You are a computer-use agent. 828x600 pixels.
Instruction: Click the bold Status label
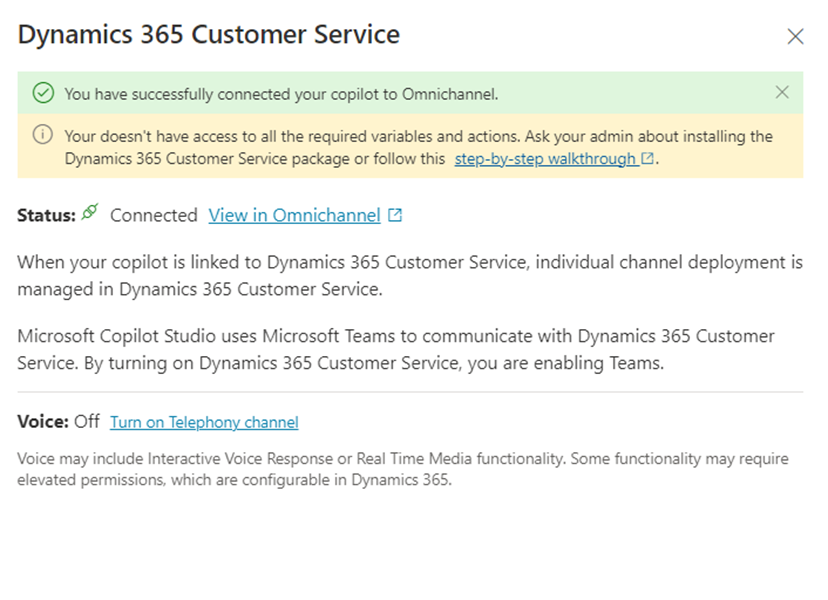pyautogui.click(x=46, y=215)
